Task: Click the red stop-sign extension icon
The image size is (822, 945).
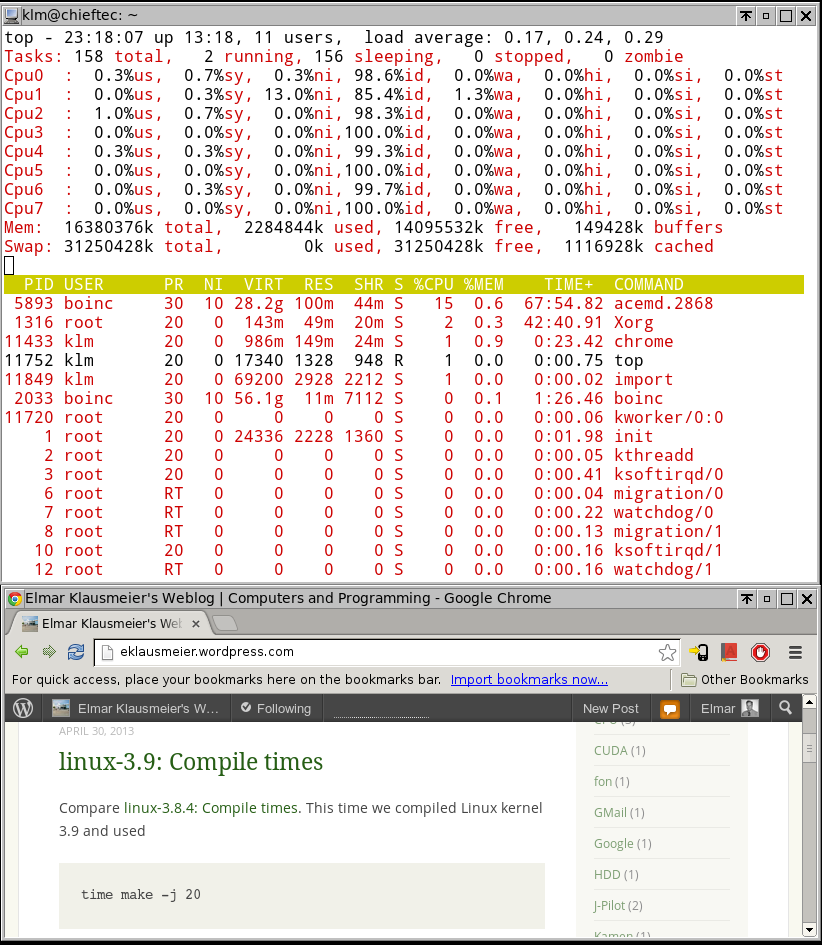Action: 761,653
